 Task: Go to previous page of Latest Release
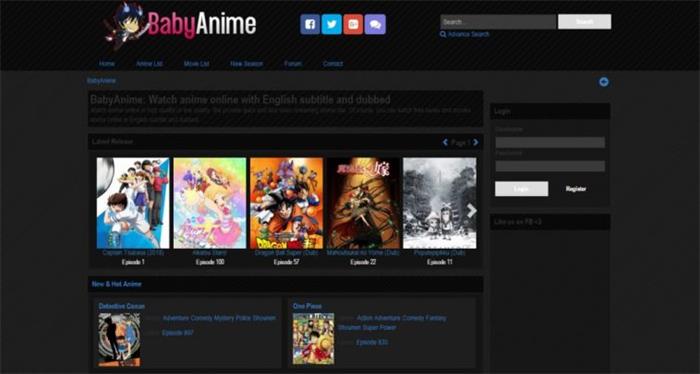pyautogui.click(x=445, y=142)
